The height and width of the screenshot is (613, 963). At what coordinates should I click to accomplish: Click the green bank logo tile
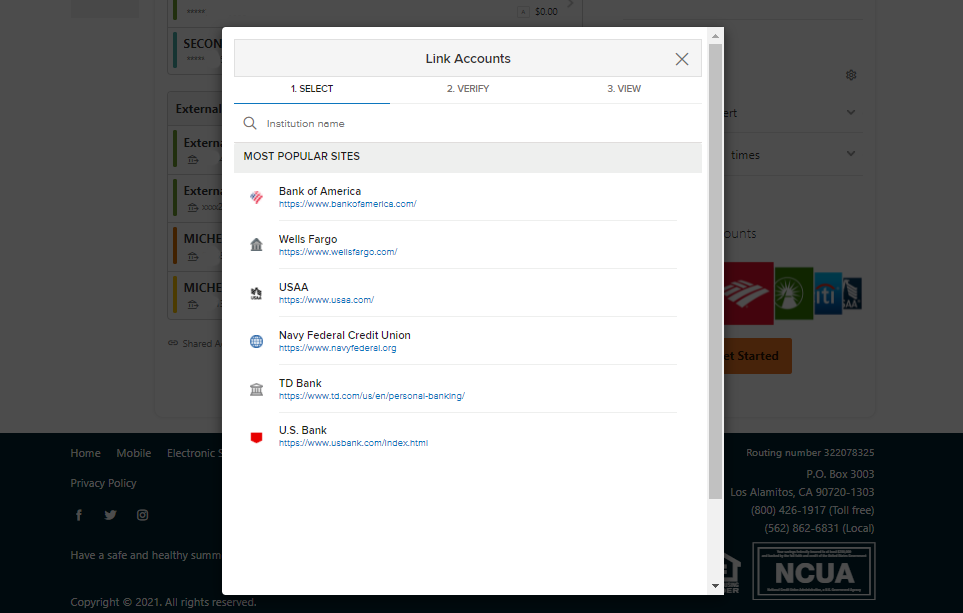click(x=793, y=294)
